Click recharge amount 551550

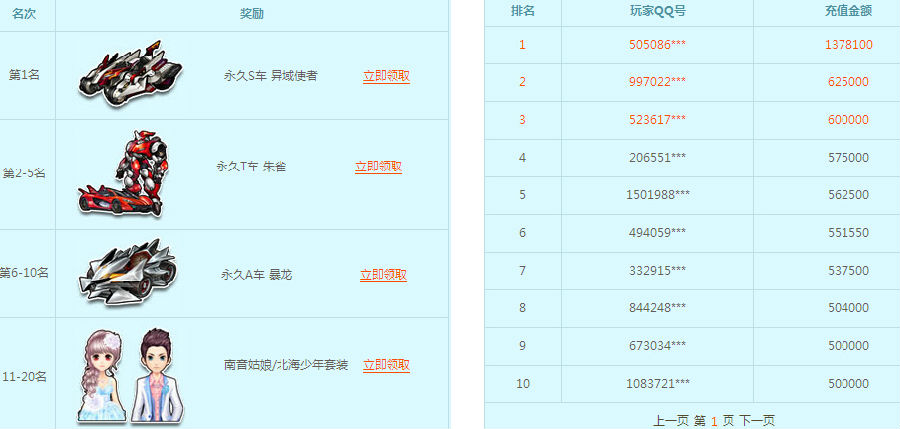pos(849,233)
